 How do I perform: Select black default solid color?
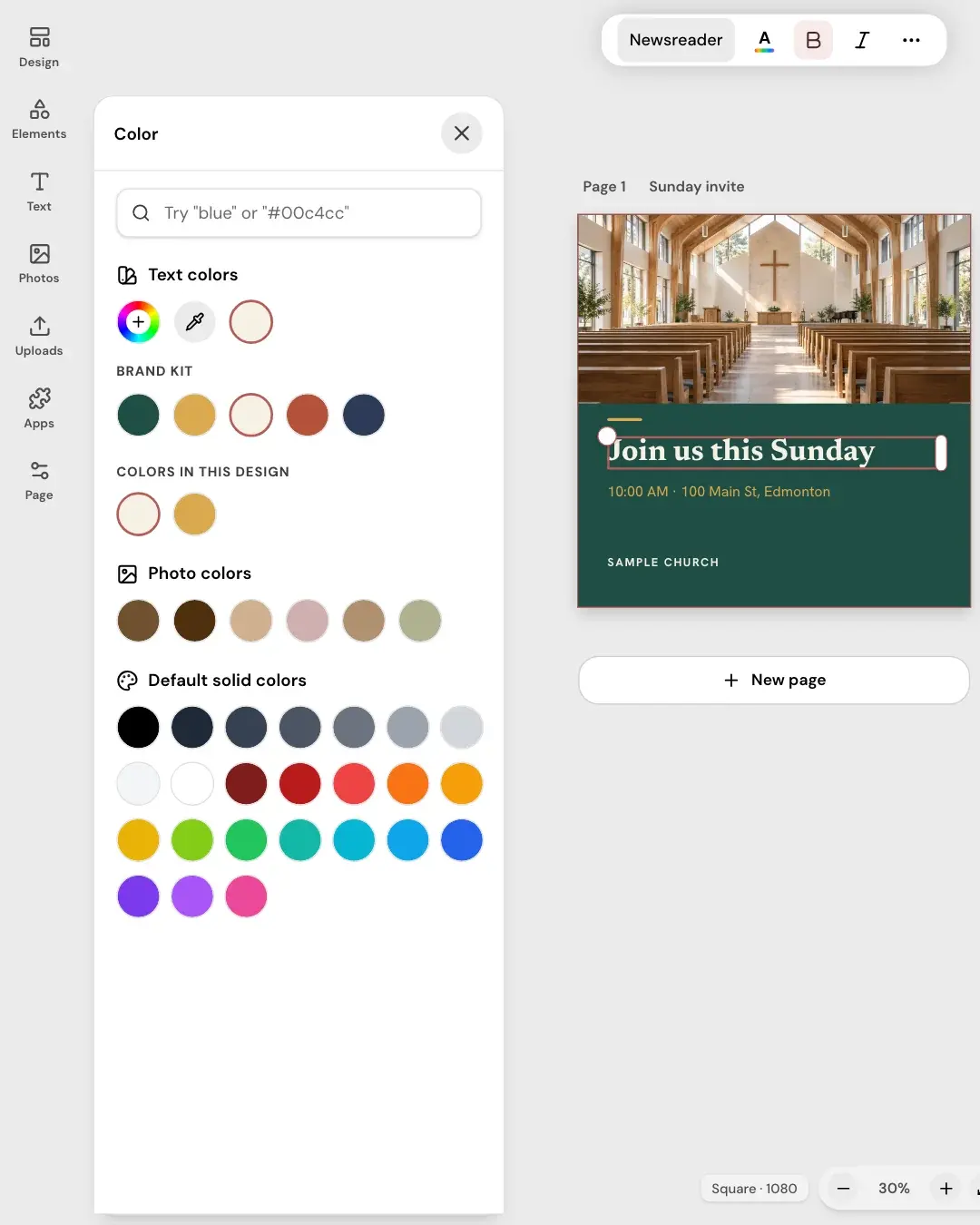point(139,728)
